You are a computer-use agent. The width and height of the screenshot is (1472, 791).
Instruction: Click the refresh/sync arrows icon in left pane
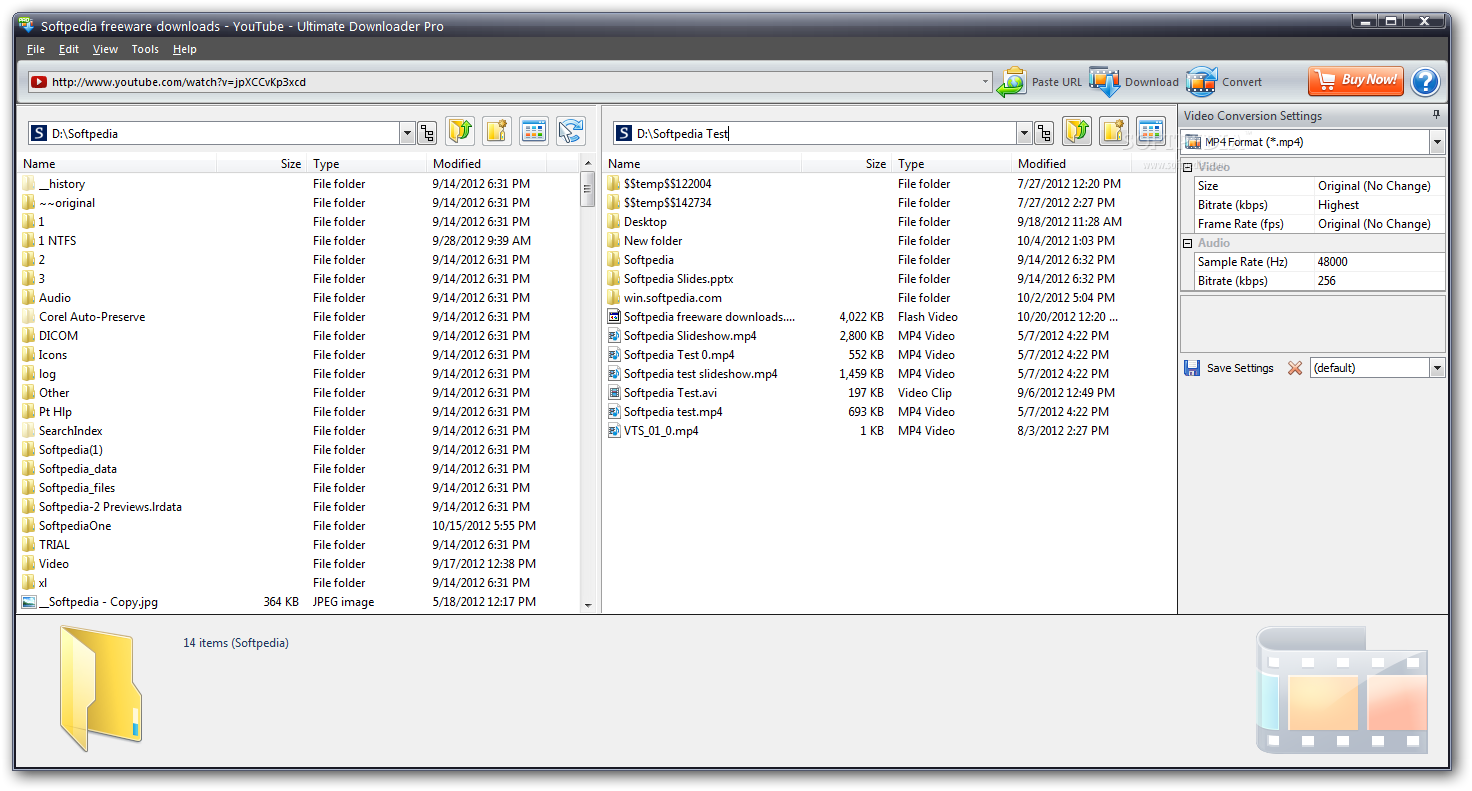pyautogui.click(x=571, y=131)
